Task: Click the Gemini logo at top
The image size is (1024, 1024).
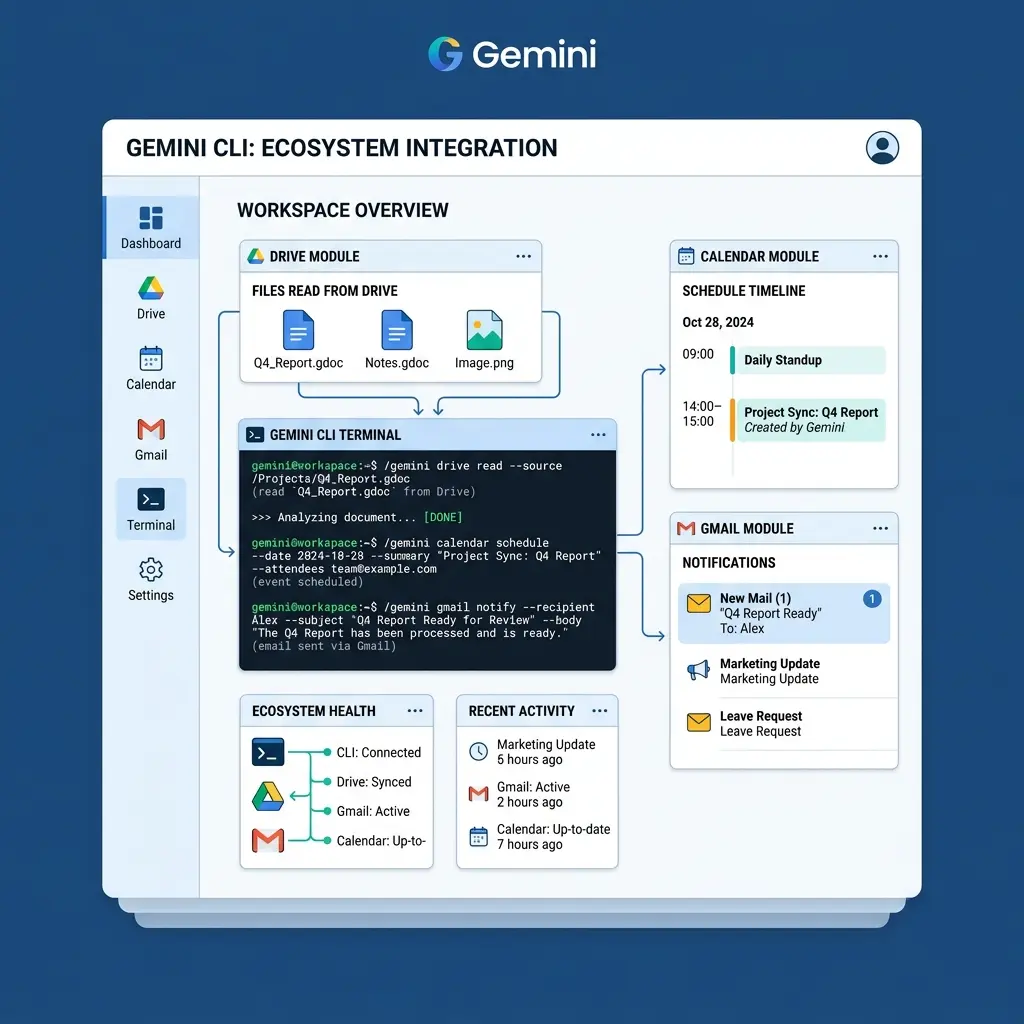Action: (512, 54)
